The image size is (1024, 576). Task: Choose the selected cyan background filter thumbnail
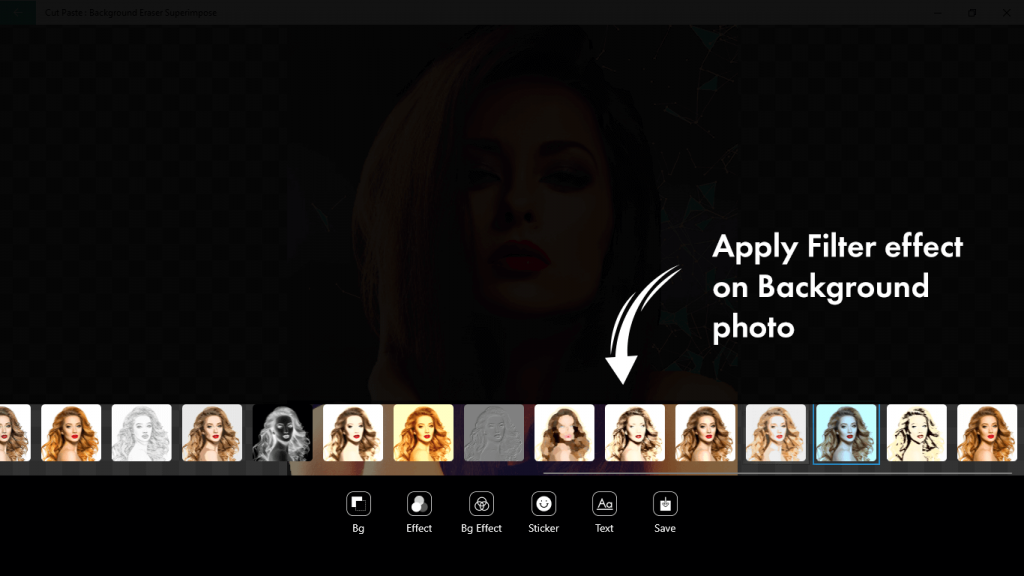point(846,432)
